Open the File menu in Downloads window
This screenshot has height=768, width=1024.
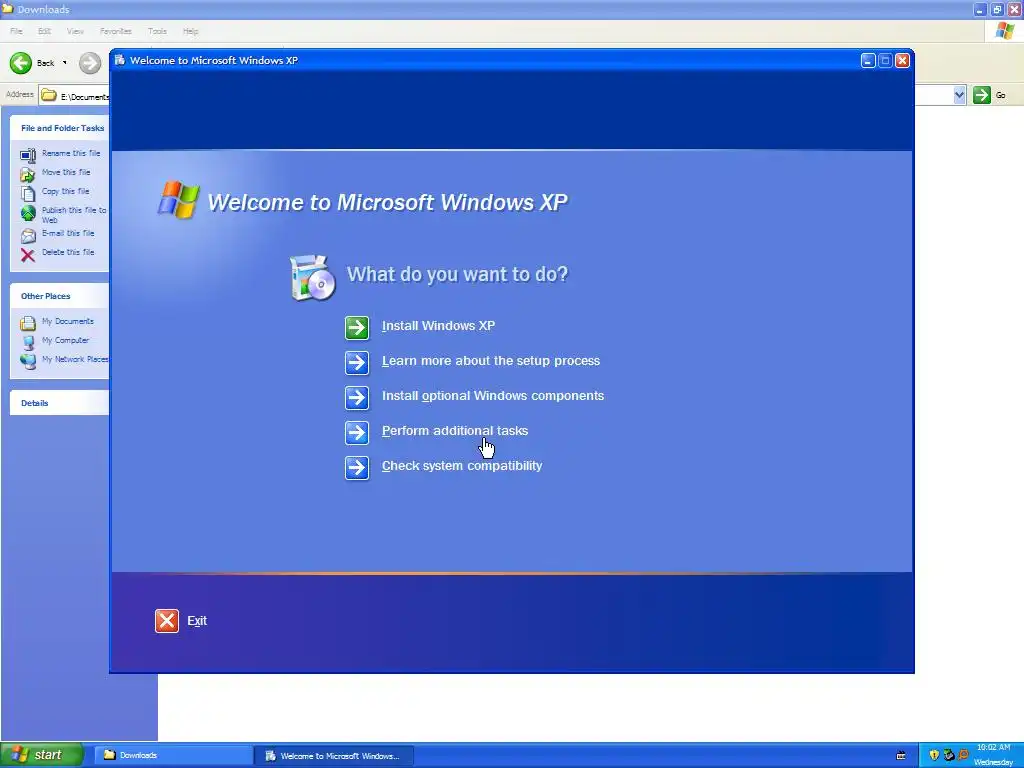[x=16, y=31]
